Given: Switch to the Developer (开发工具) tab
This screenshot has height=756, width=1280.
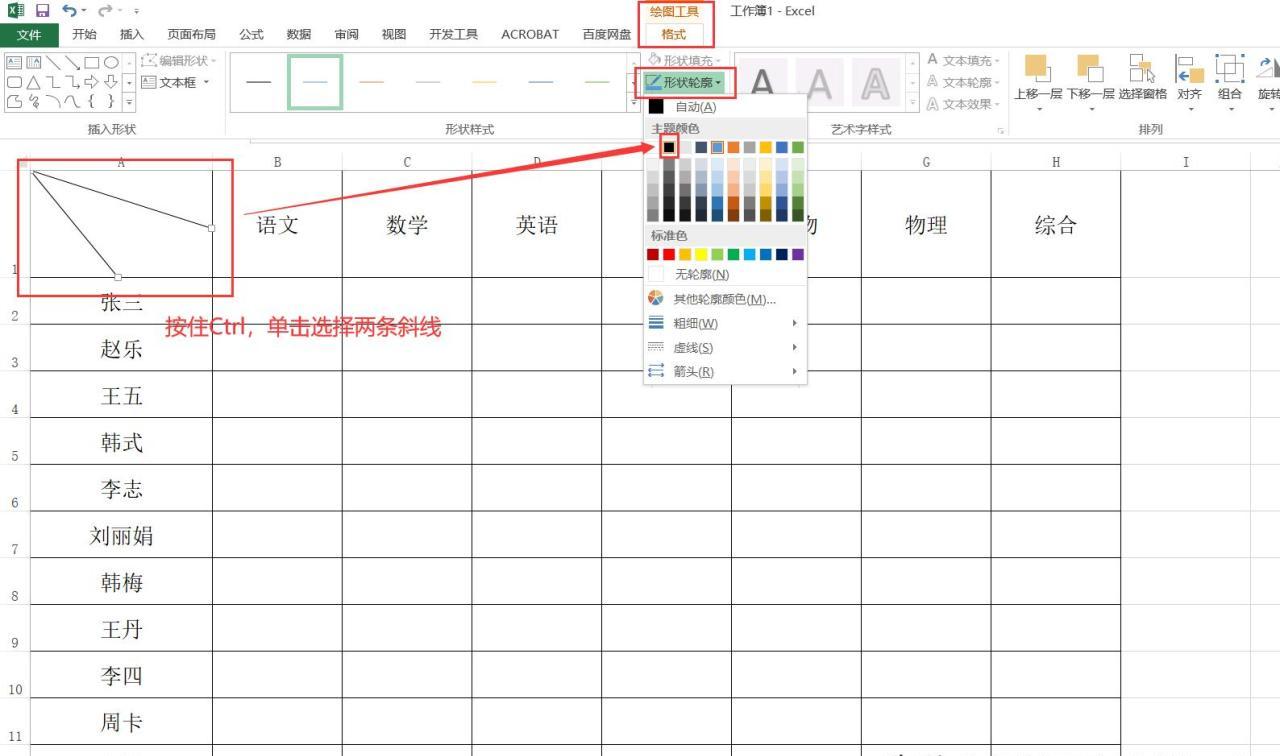Looking at the screenshot, I should click(x=453, y=34).
